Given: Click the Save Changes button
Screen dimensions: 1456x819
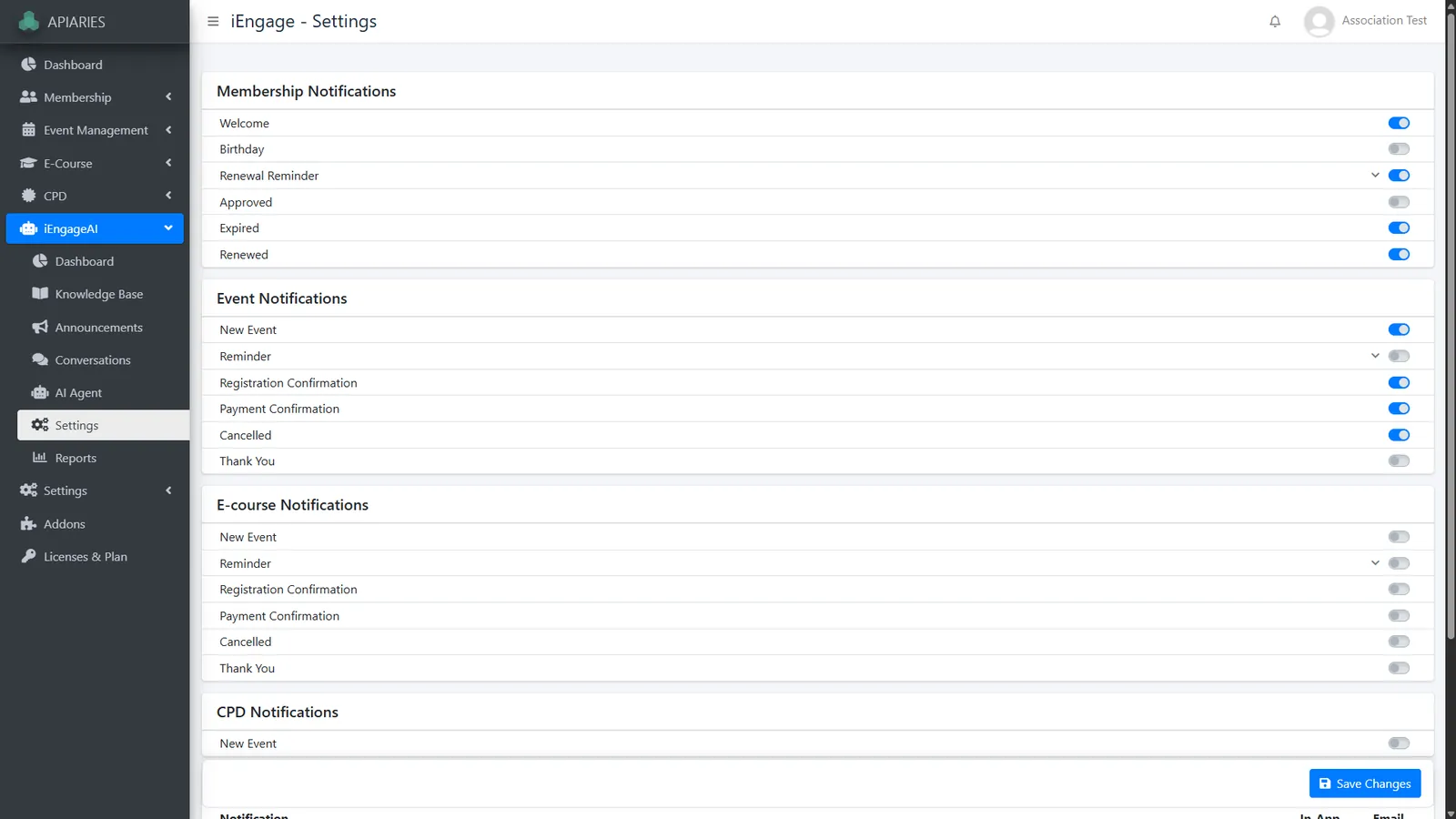Looking at the screenshot, I should (x=1365, y=784).
